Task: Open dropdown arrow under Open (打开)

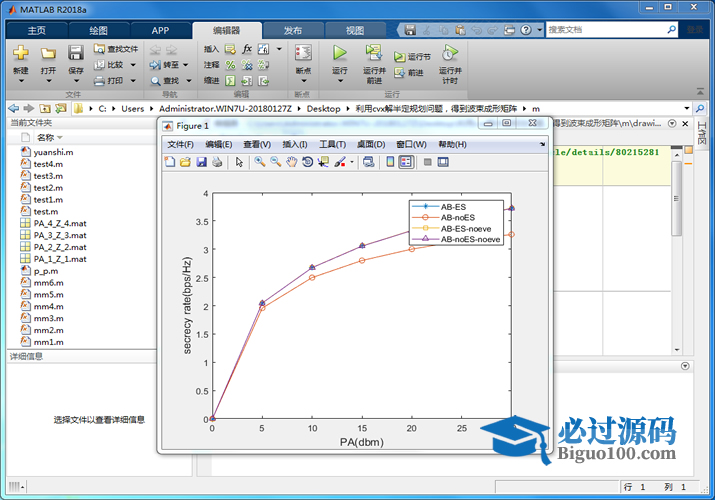Action: [x=48, y=81]
